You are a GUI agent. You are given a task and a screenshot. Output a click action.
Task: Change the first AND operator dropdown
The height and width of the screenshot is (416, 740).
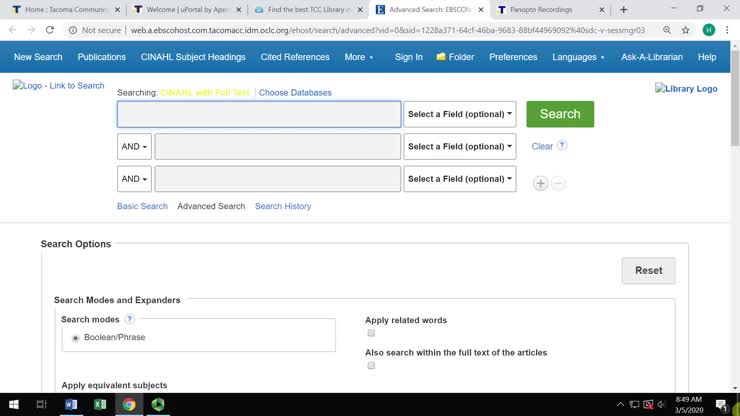click(x=135, y=146)
